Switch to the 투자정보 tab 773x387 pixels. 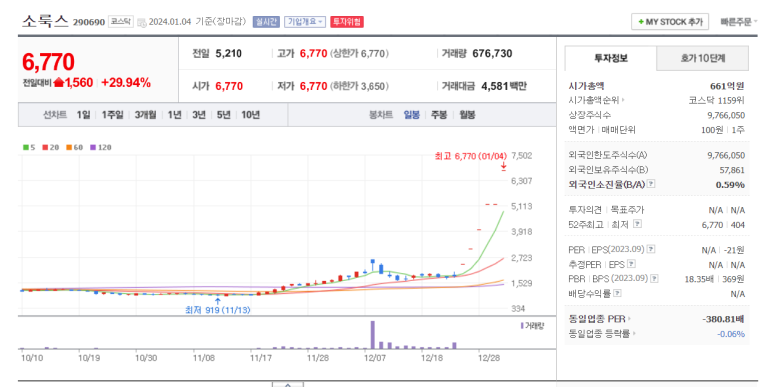point(611,58)
